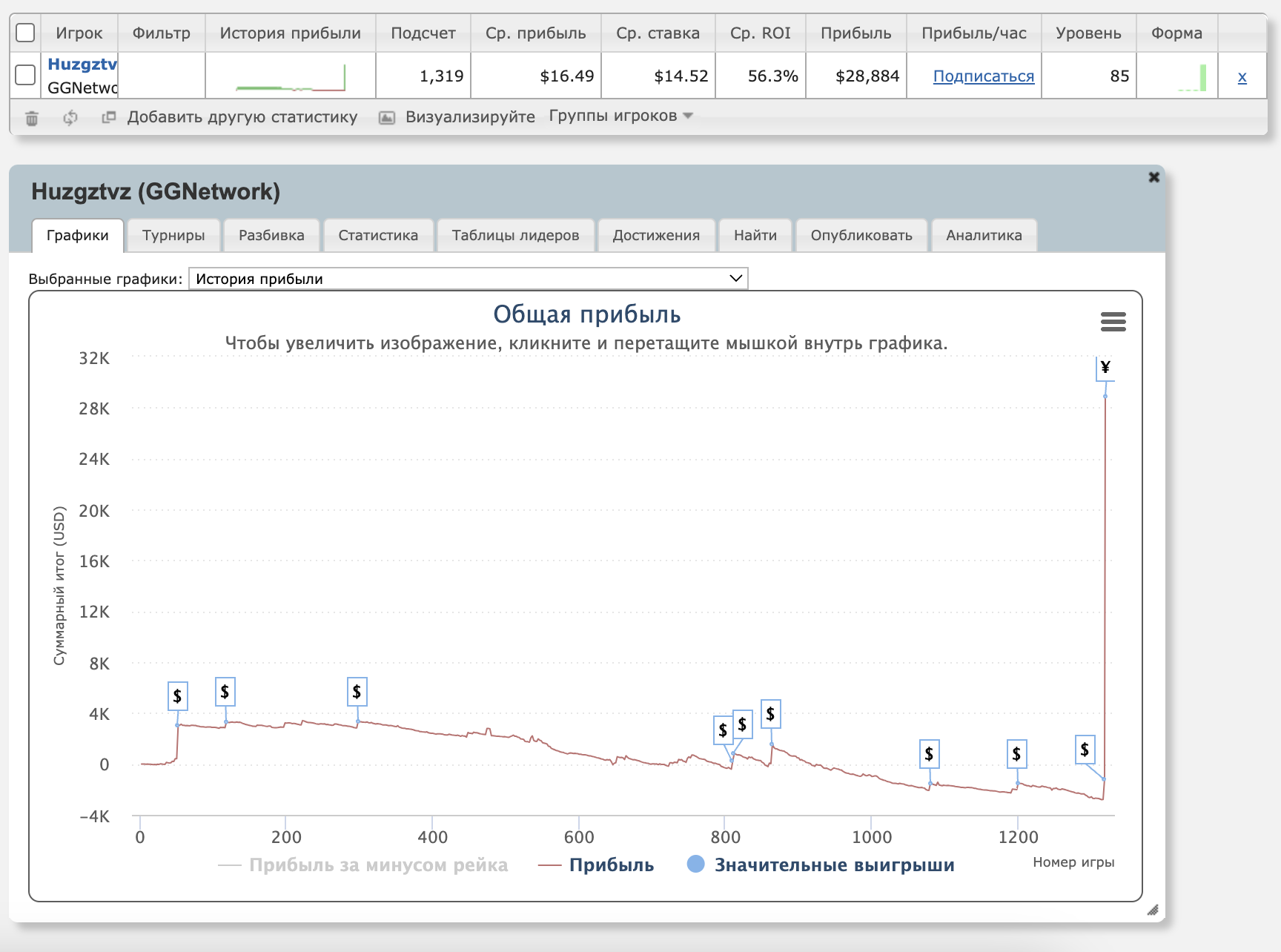Expand the Группы игроков dropdown
This screenshot has height=952, width=1281.
[x=620, y=116]
